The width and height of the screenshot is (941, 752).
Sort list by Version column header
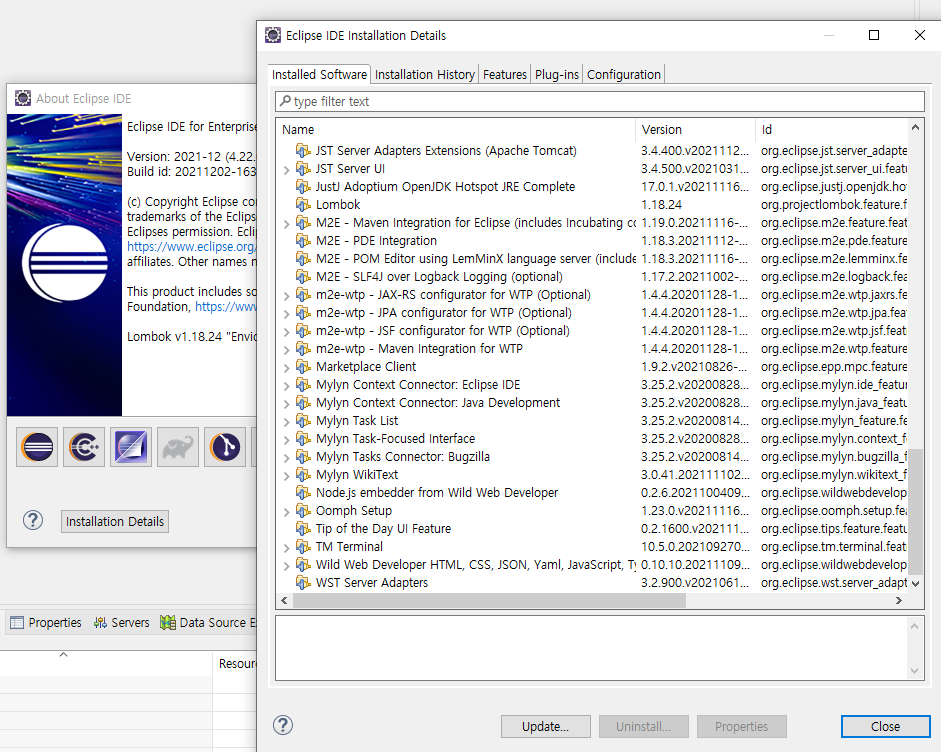(696, 130)
